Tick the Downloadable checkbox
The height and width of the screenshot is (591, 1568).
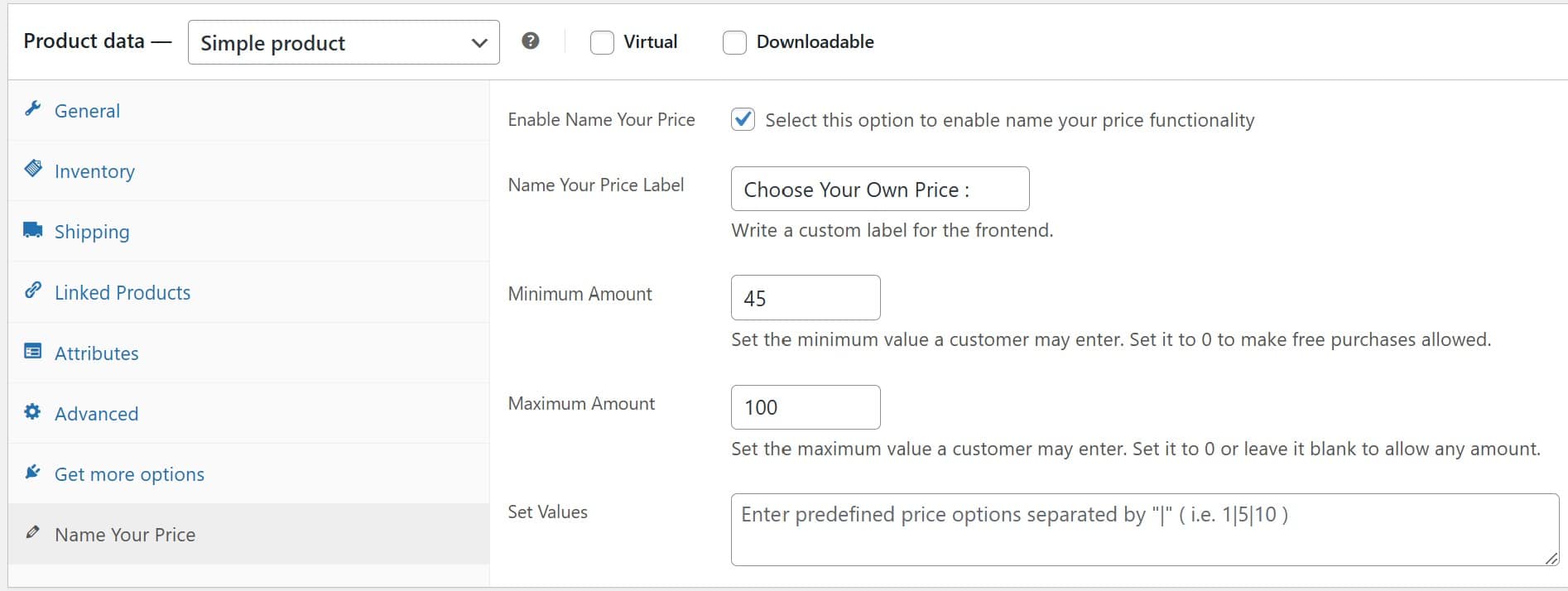click(734, 42)
